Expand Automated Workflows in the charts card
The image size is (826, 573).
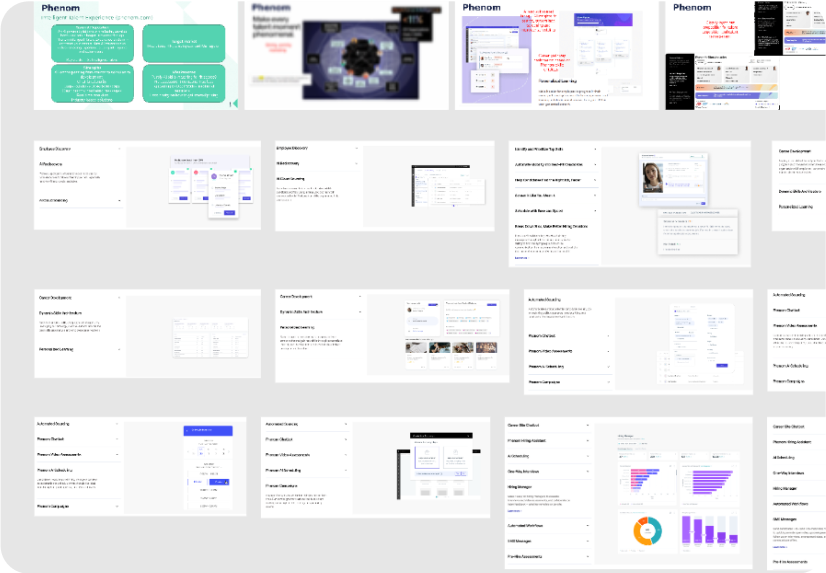click(548, 525)
